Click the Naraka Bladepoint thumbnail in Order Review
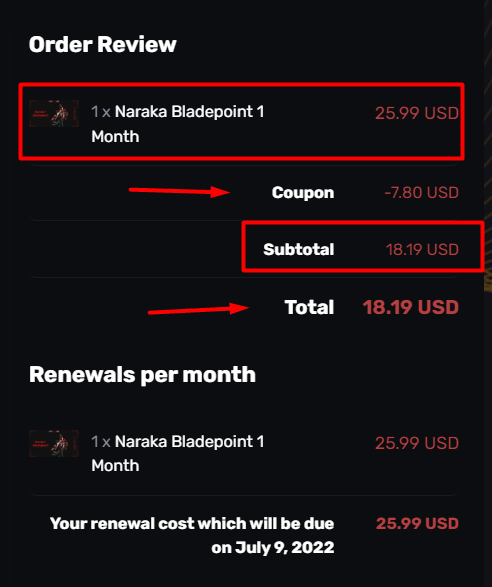The width and height of the screenshot is (492, 587). pyautogui.click(x=54, y=113)
